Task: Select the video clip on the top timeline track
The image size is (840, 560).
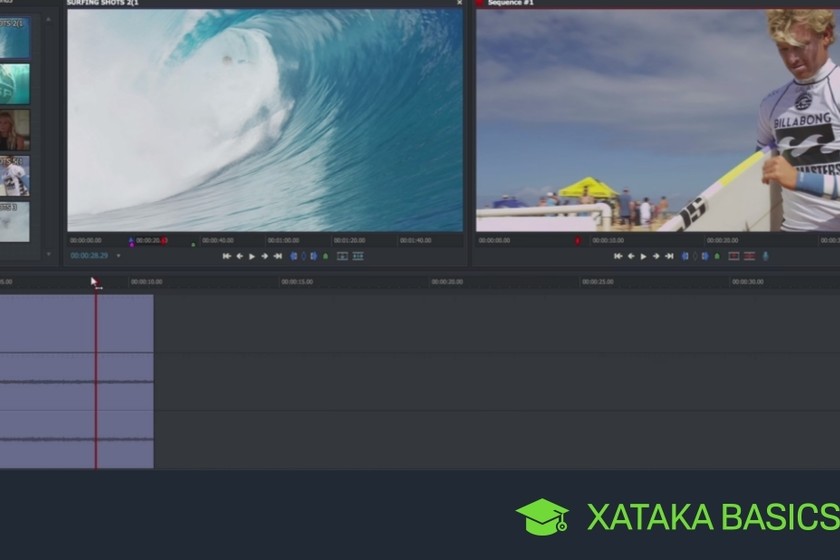Action: click(77, 323)
